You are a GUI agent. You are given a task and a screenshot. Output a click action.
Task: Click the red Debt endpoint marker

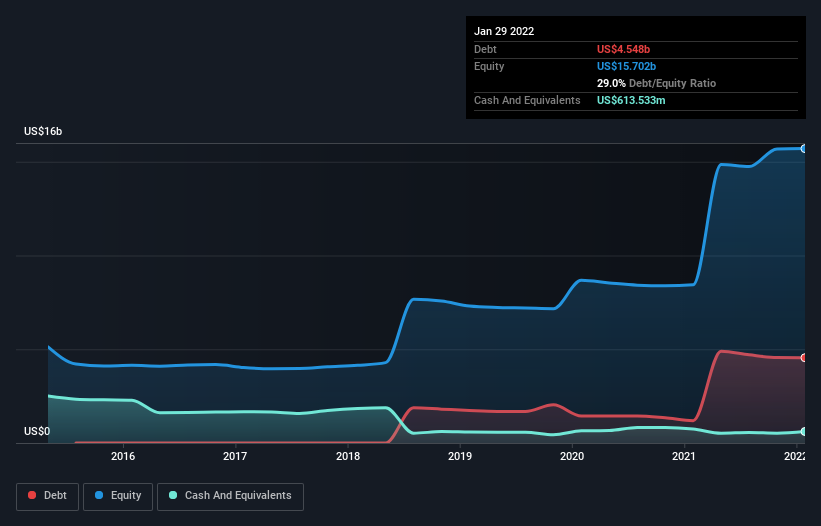pyautogui.click(x=804, y=358)
